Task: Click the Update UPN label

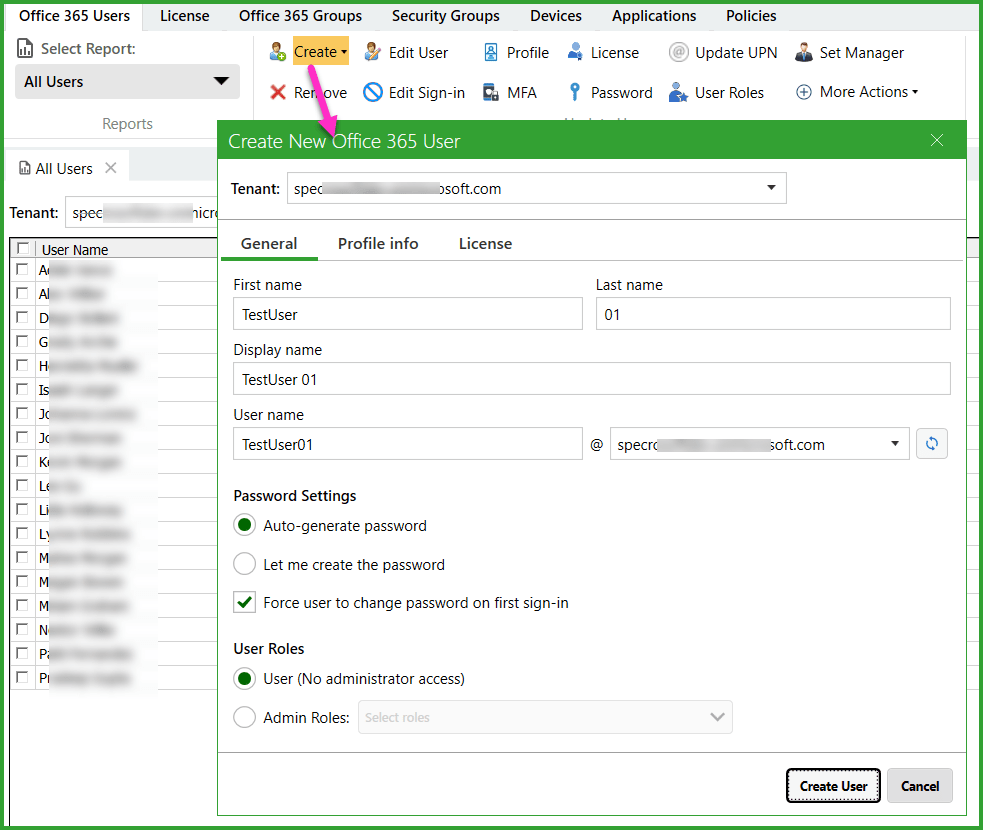Action: (736, 53)
